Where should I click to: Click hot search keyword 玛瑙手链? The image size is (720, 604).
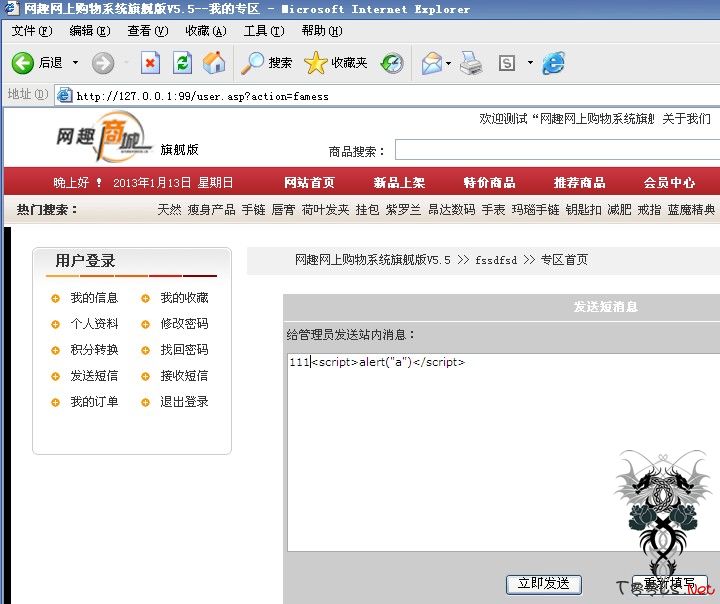536,210
